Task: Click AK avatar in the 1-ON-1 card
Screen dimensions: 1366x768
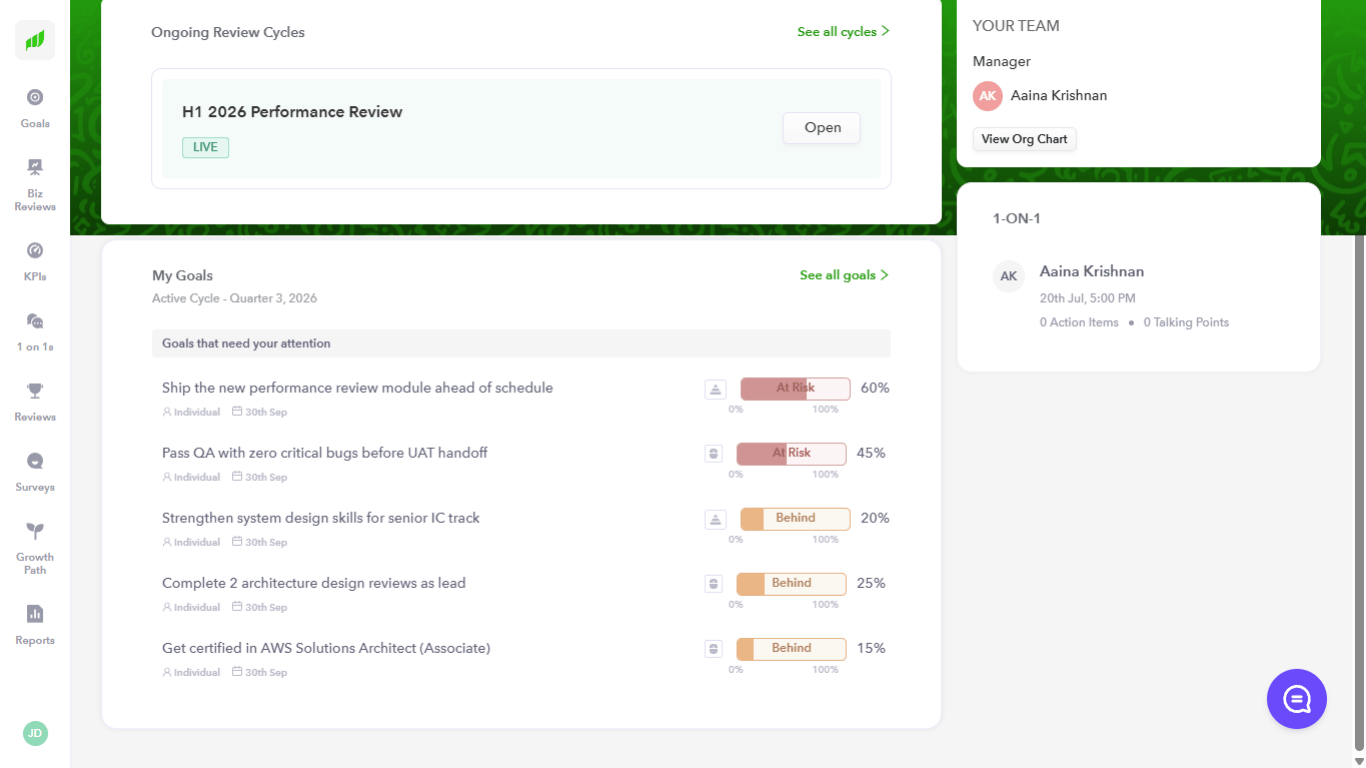Action: click(1009, 276)
